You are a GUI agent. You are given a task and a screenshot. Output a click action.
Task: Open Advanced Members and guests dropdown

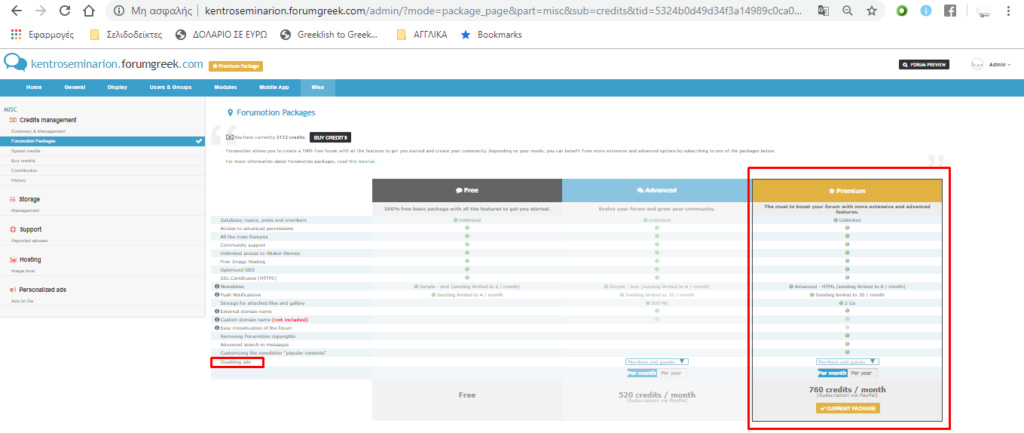[x=657, y=361]
